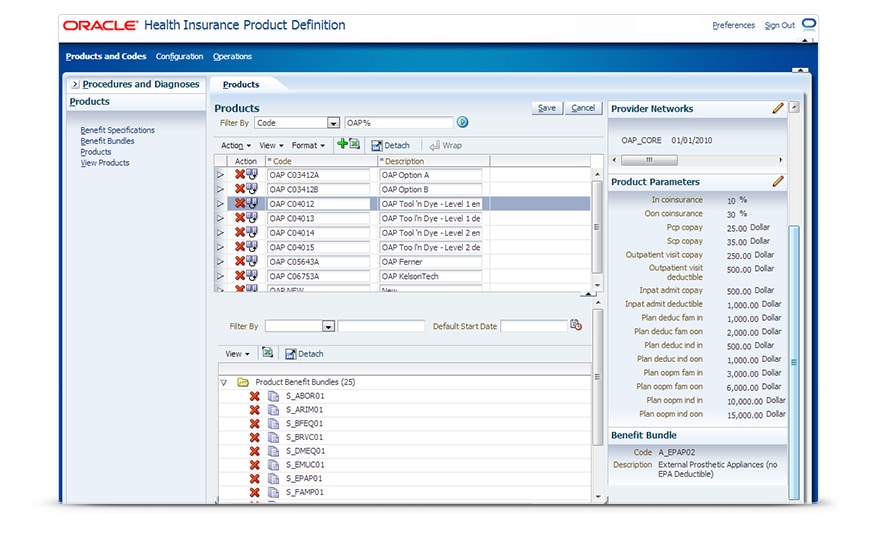Click Product Parameters pencil edit icon
Screen dimensions: 880x533
click(778, 181)
